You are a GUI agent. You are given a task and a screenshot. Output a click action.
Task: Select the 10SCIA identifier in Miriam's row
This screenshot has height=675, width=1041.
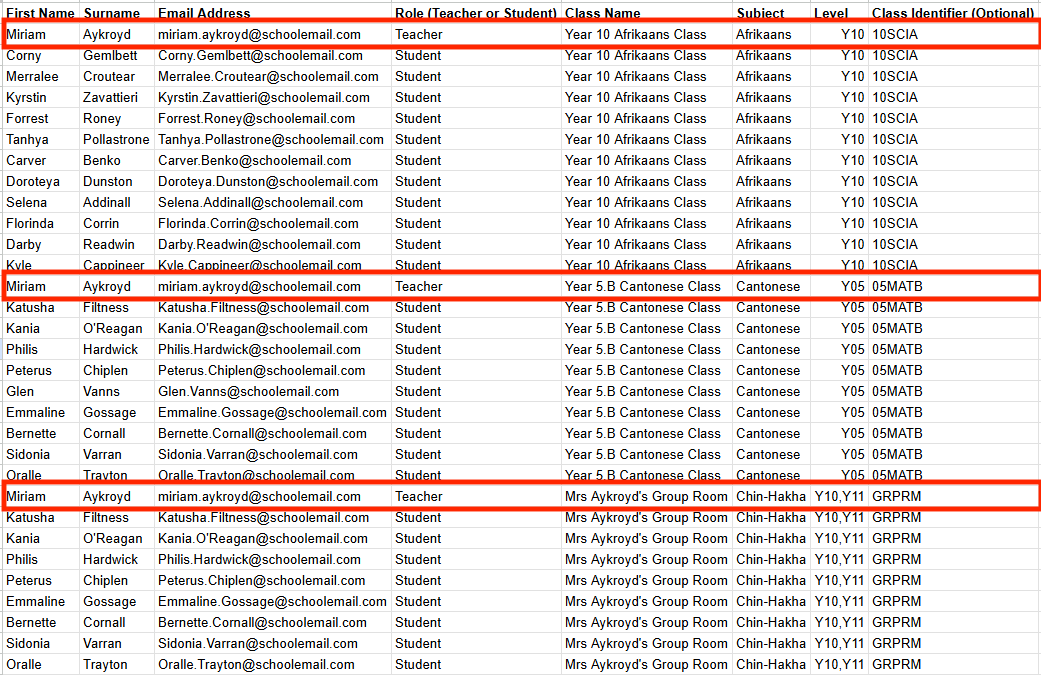tap(953, 35)
